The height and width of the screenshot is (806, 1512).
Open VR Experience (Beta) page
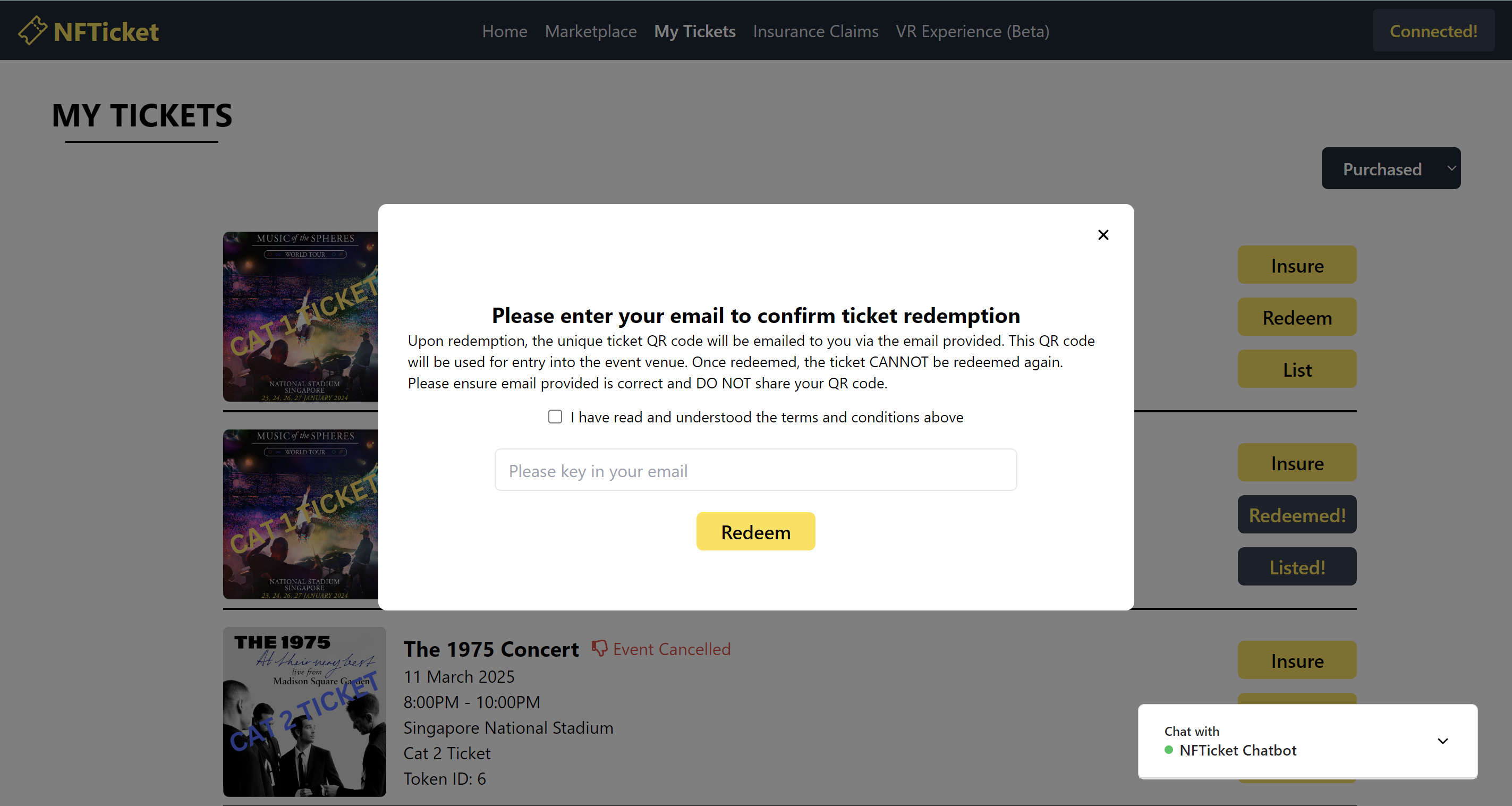tap(972, 31)
